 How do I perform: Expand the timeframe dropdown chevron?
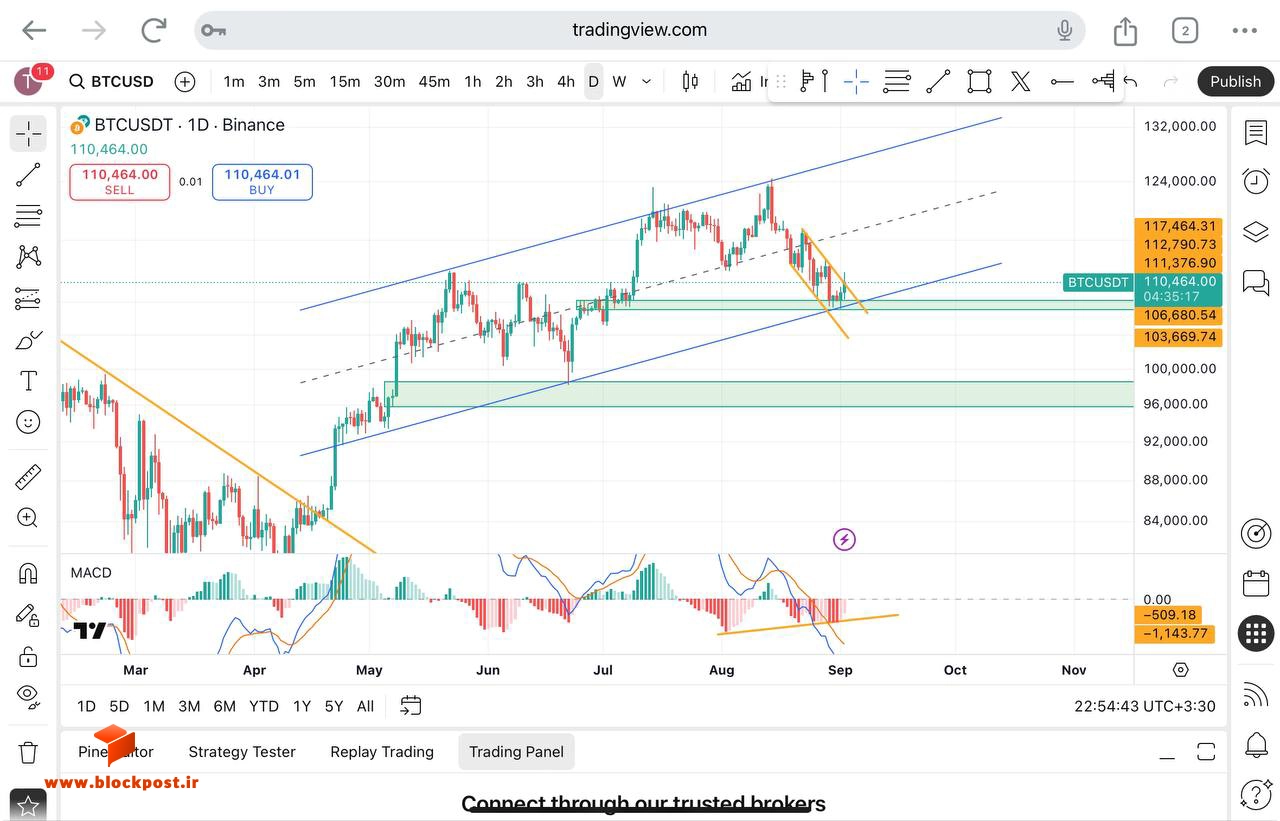pyautogui.click(x=646, y=81)
